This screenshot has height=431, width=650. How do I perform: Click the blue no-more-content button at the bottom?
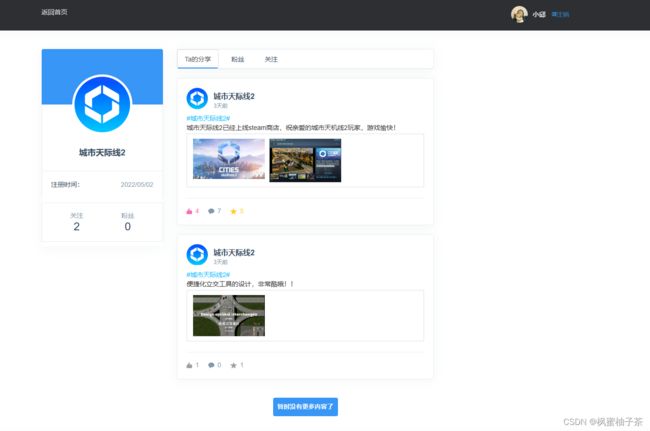point(305,407)
